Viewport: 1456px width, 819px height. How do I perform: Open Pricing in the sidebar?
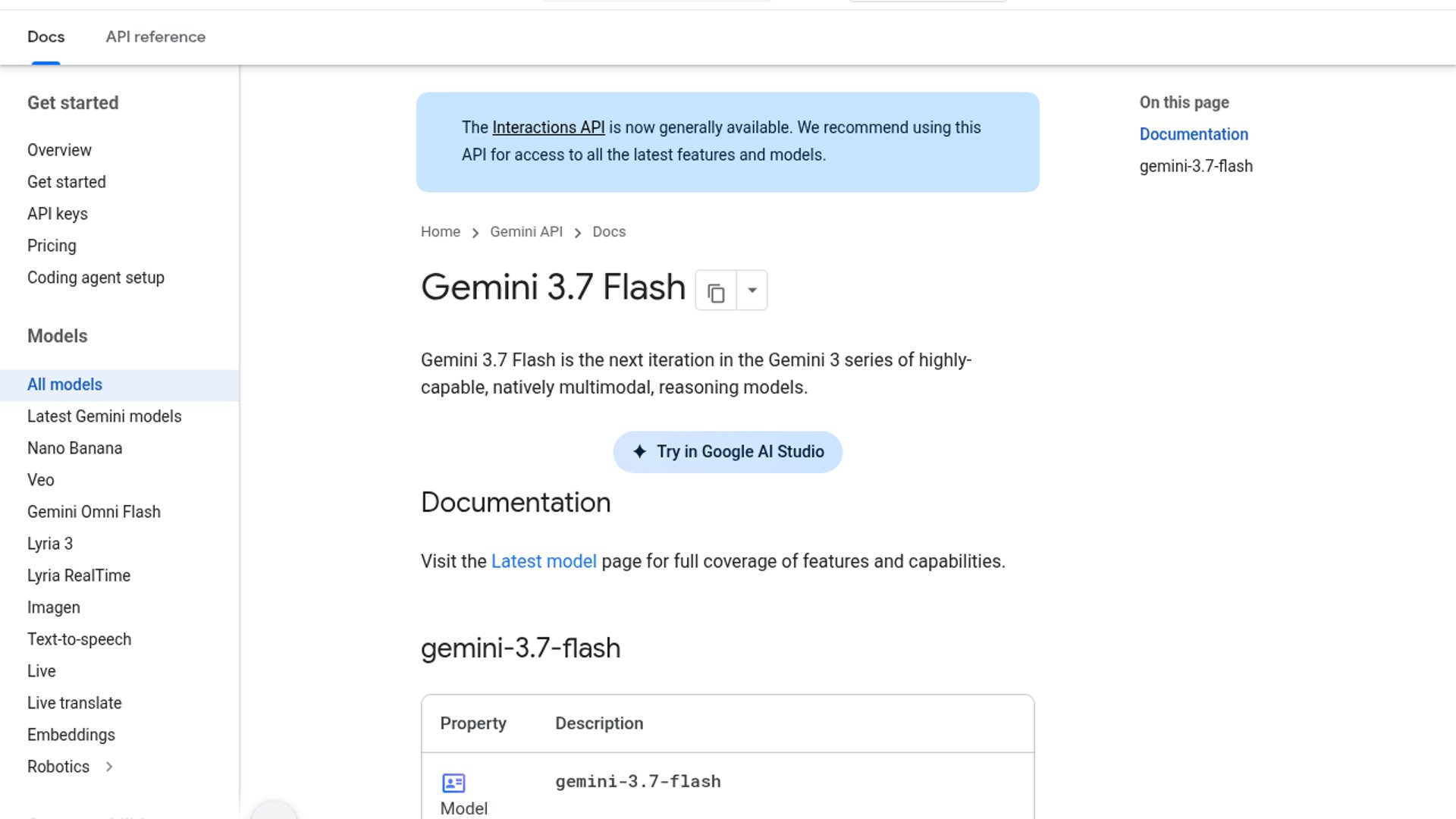52,246
